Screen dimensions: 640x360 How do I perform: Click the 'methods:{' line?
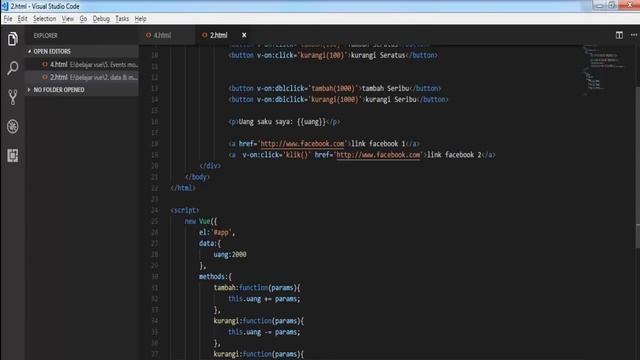[215, 276]
